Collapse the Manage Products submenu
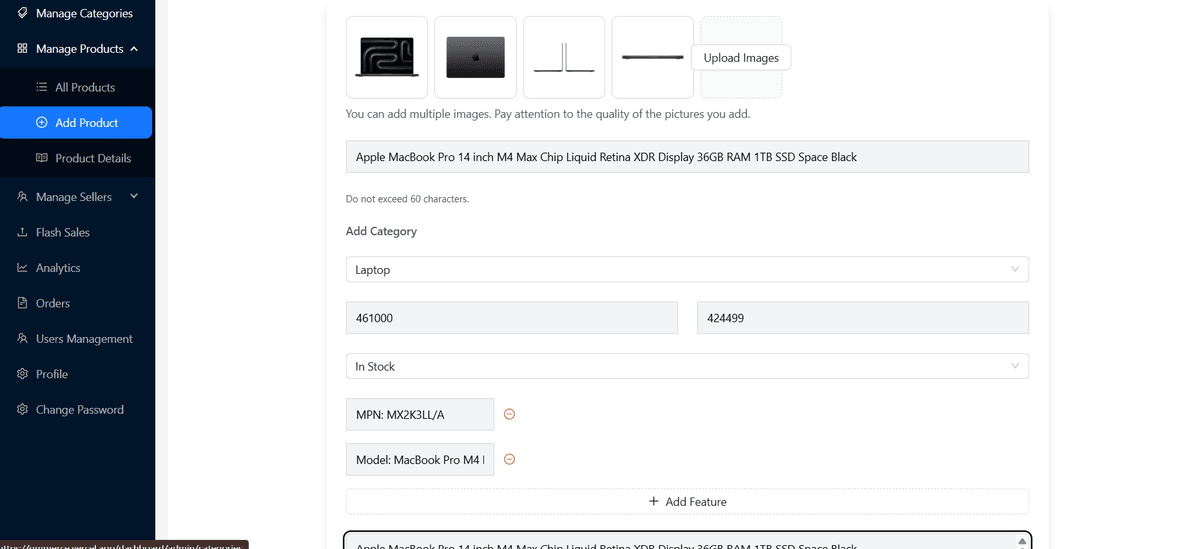 (134, 49)
